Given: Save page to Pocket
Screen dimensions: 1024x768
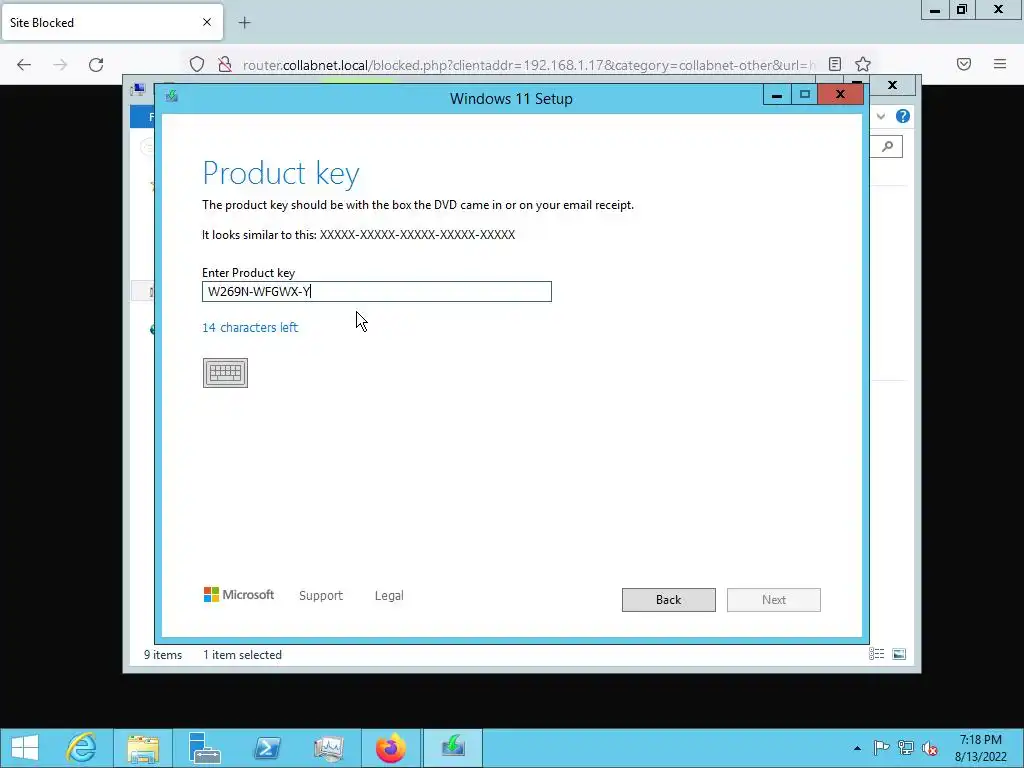Looking at the screenshot, I should tap(964, 64).
